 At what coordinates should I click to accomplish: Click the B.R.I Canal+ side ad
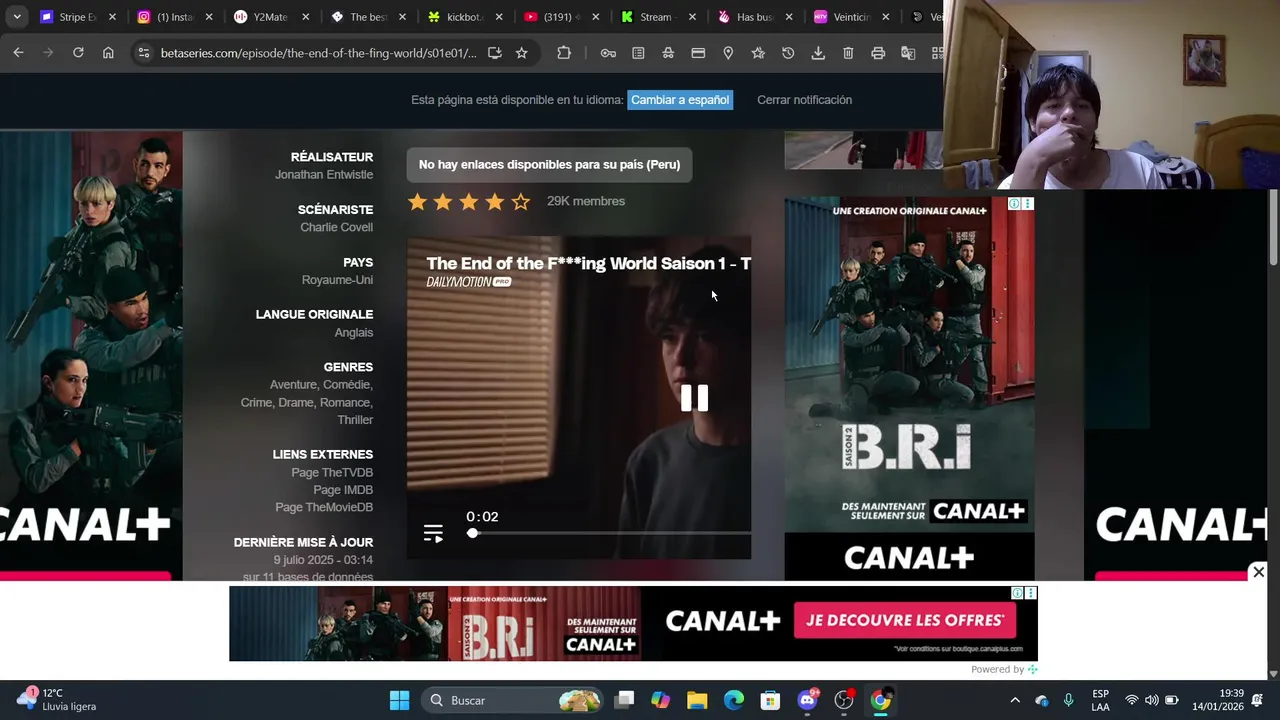[x=909, y=388]
